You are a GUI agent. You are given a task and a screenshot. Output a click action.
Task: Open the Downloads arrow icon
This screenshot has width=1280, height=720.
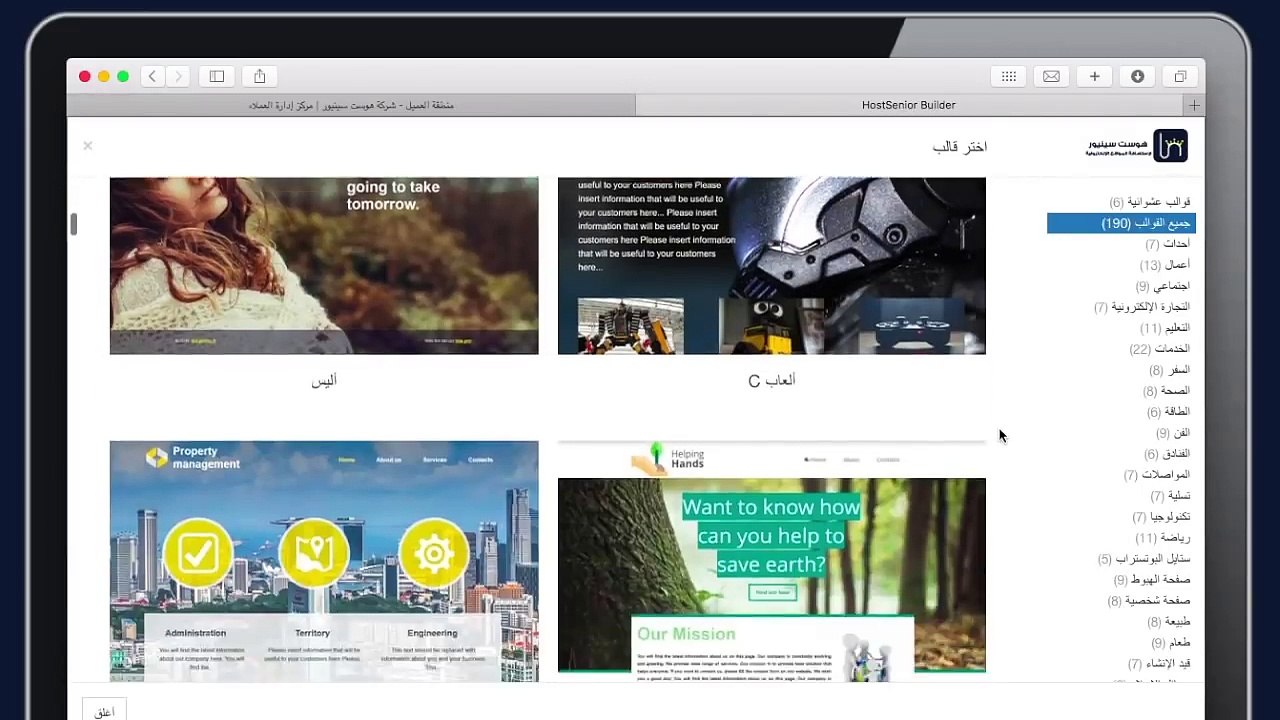tap(1138, 76)
